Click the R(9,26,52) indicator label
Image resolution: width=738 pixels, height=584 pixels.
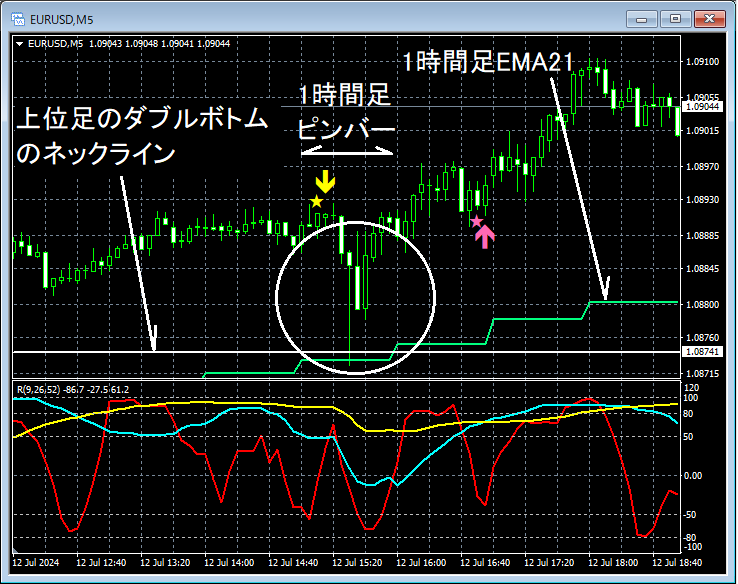pos(73,390)
